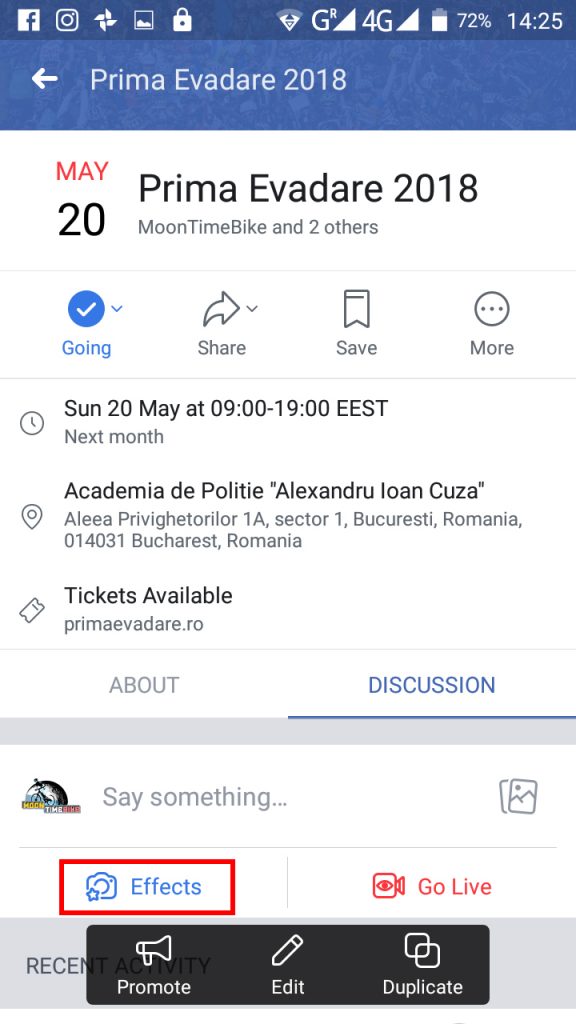Toggle the Going checkmark status
Screen dimensions: 576x1024
pos(86,309)
